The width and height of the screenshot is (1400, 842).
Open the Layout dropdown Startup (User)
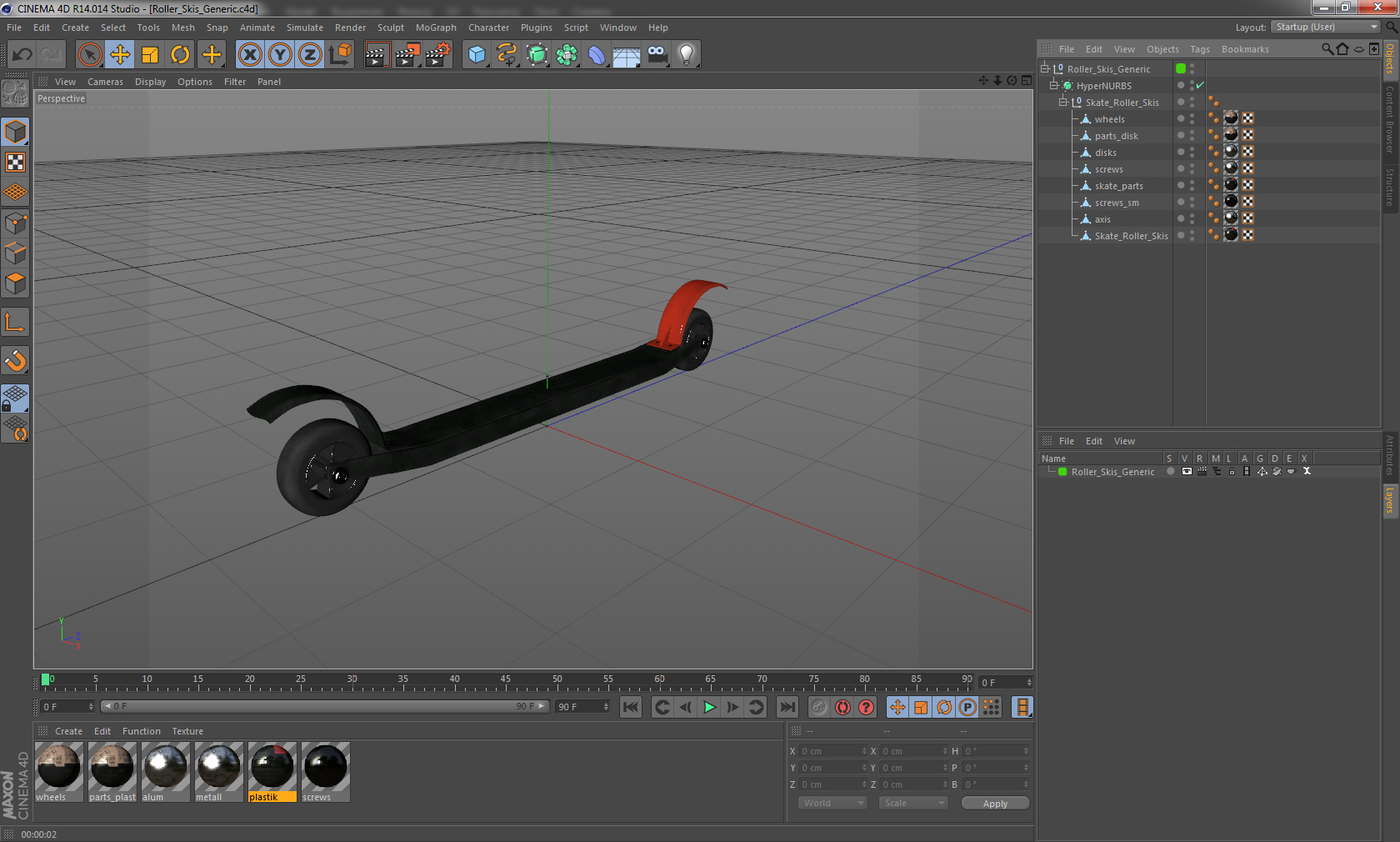click(x=1326, y=27)
